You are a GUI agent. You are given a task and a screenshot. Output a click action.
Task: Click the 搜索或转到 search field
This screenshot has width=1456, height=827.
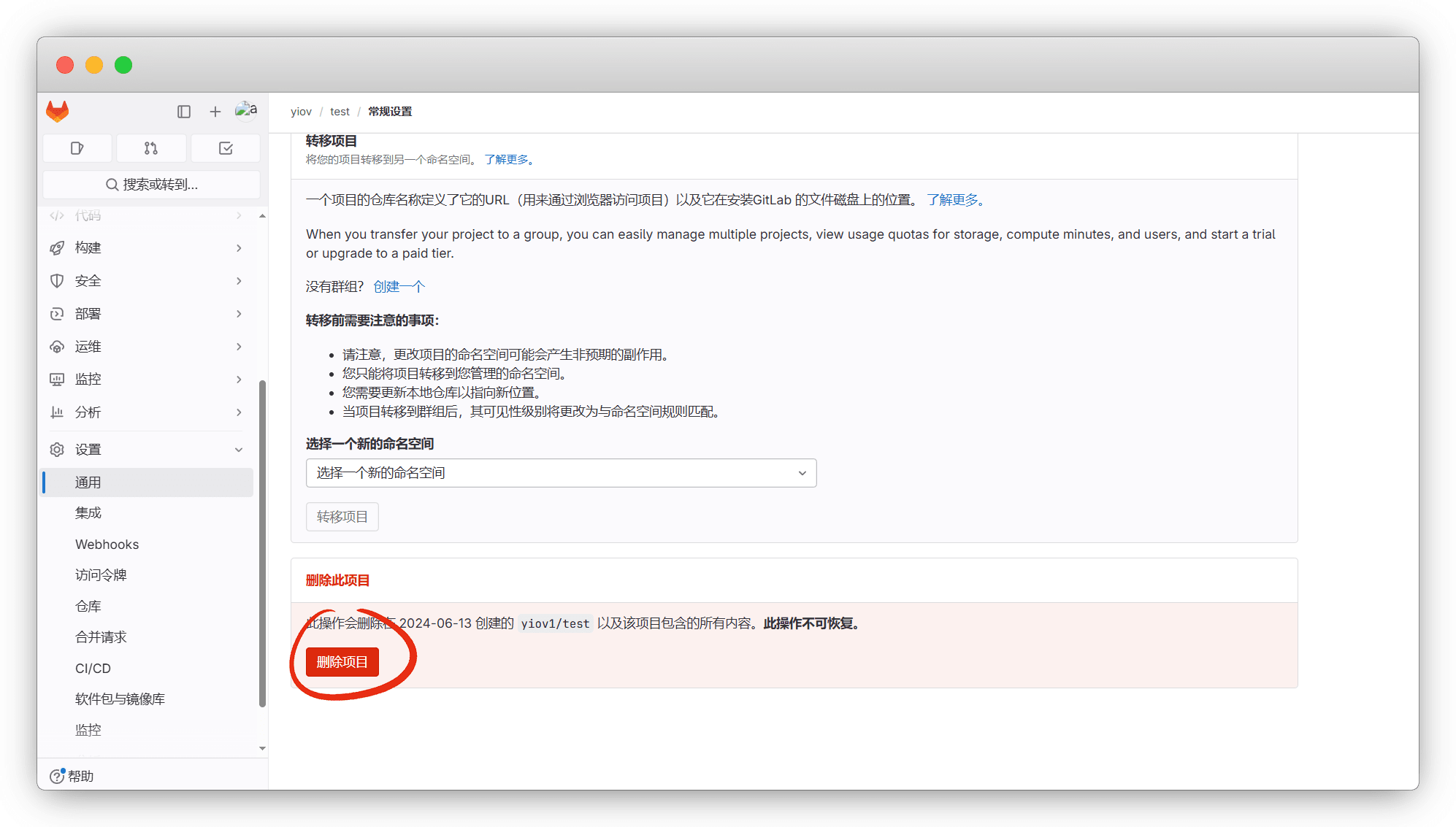tap(152, 185)
